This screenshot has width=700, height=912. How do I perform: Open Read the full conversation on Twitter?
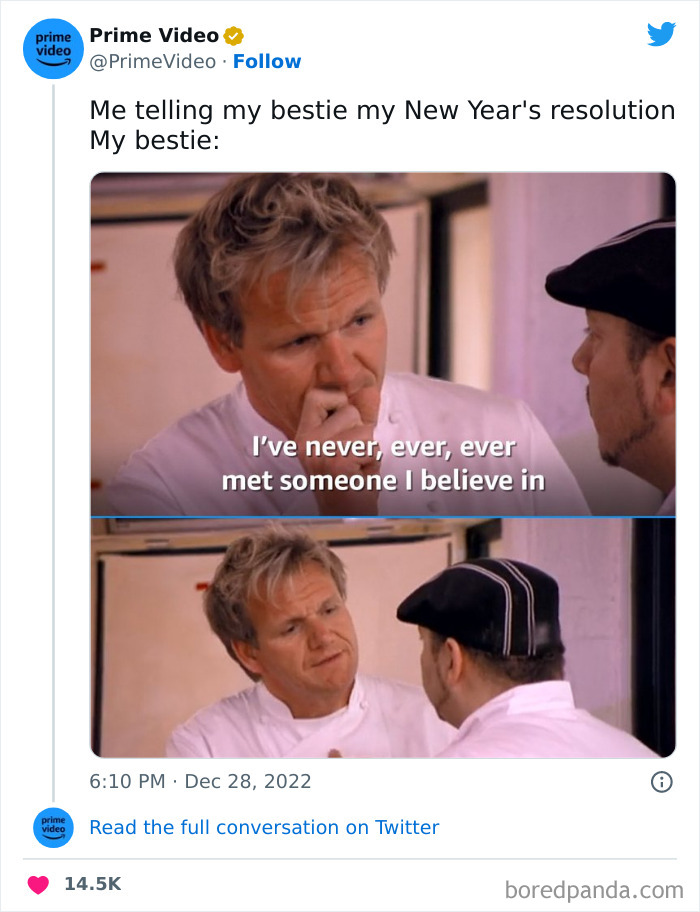point(264,827)
